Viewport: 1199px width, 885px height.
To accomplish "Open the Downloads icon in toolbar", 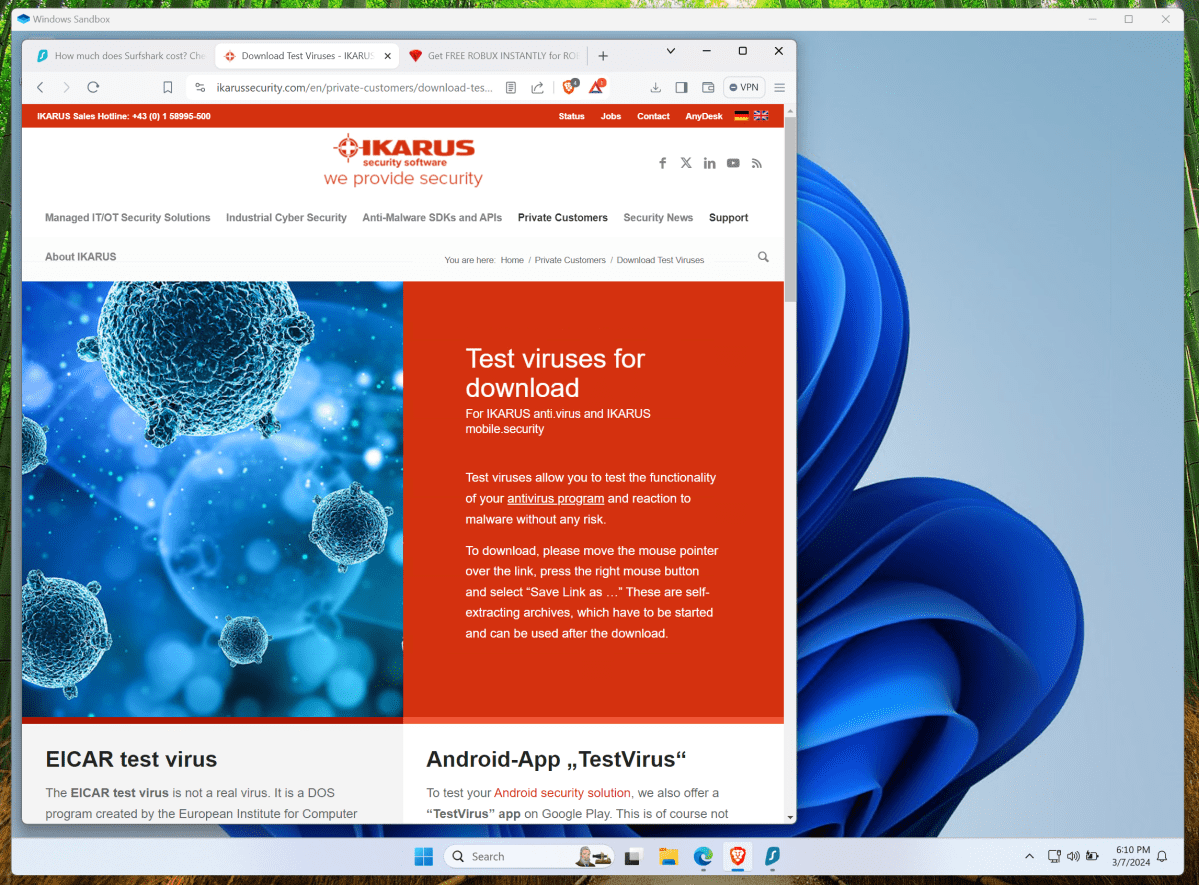I will (653, 87).
